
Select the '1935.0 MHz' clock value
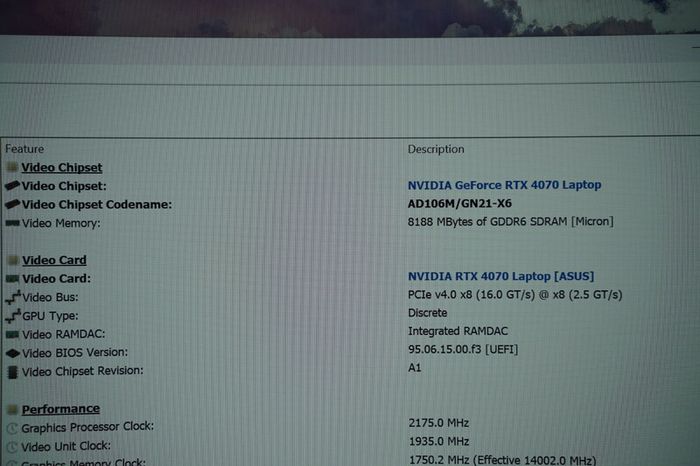[x=439, y=441]
